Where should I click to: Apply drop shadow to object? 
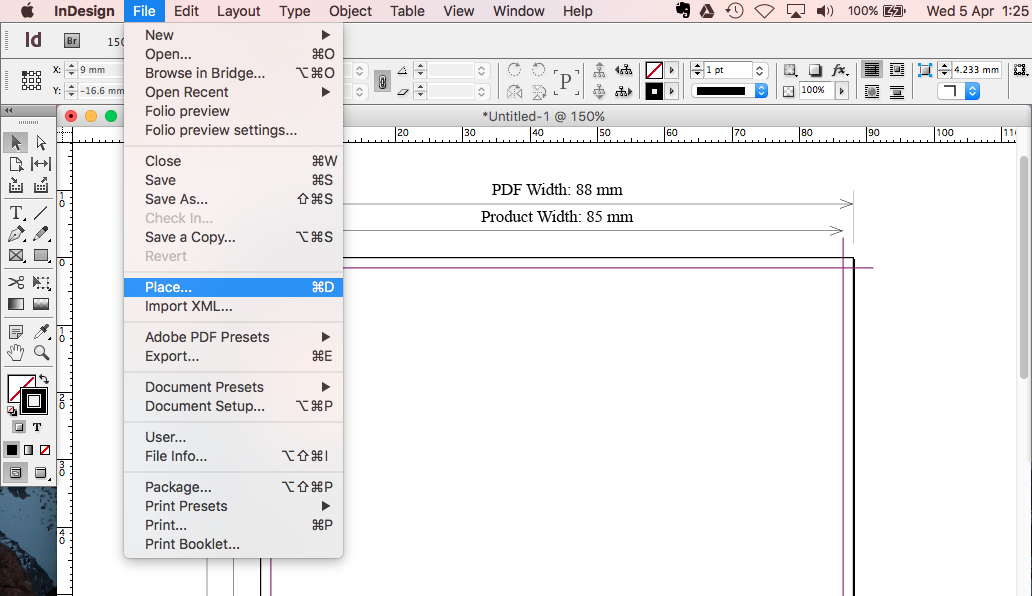(815, 70)
